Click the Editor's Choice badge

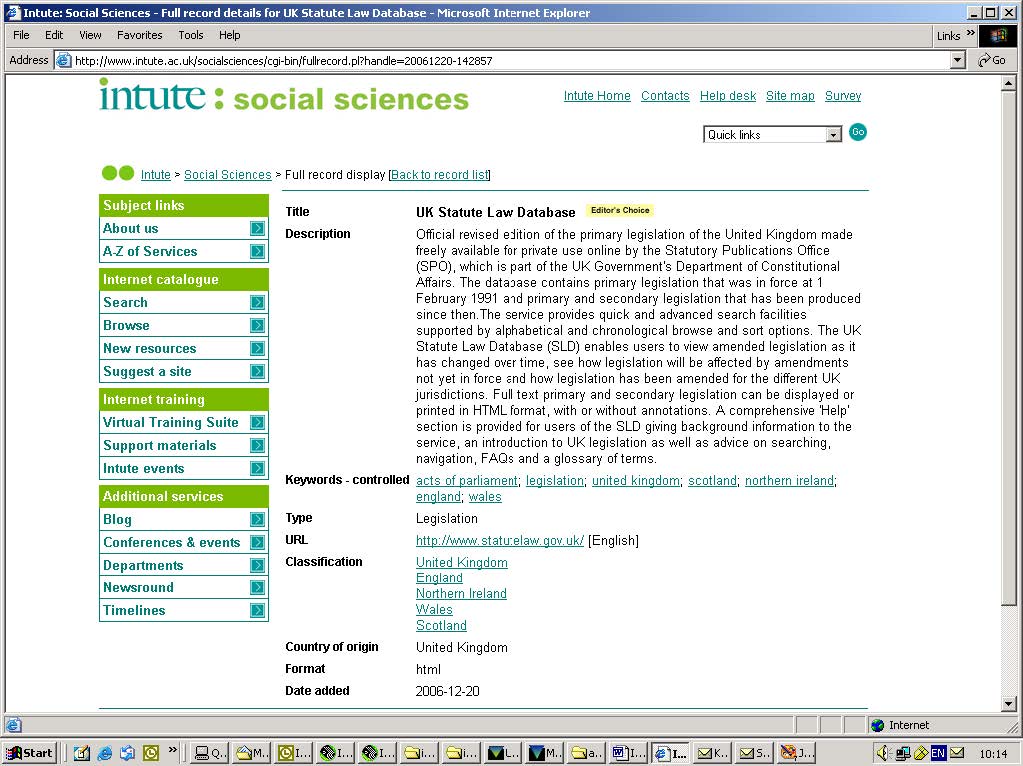(620, 210)
